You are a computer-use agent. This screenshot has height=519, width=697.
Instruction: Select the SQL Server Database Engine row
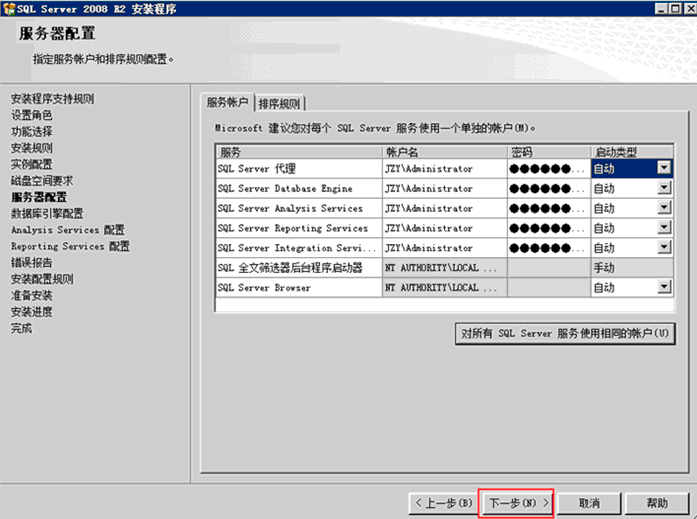[x=445, y=188]
